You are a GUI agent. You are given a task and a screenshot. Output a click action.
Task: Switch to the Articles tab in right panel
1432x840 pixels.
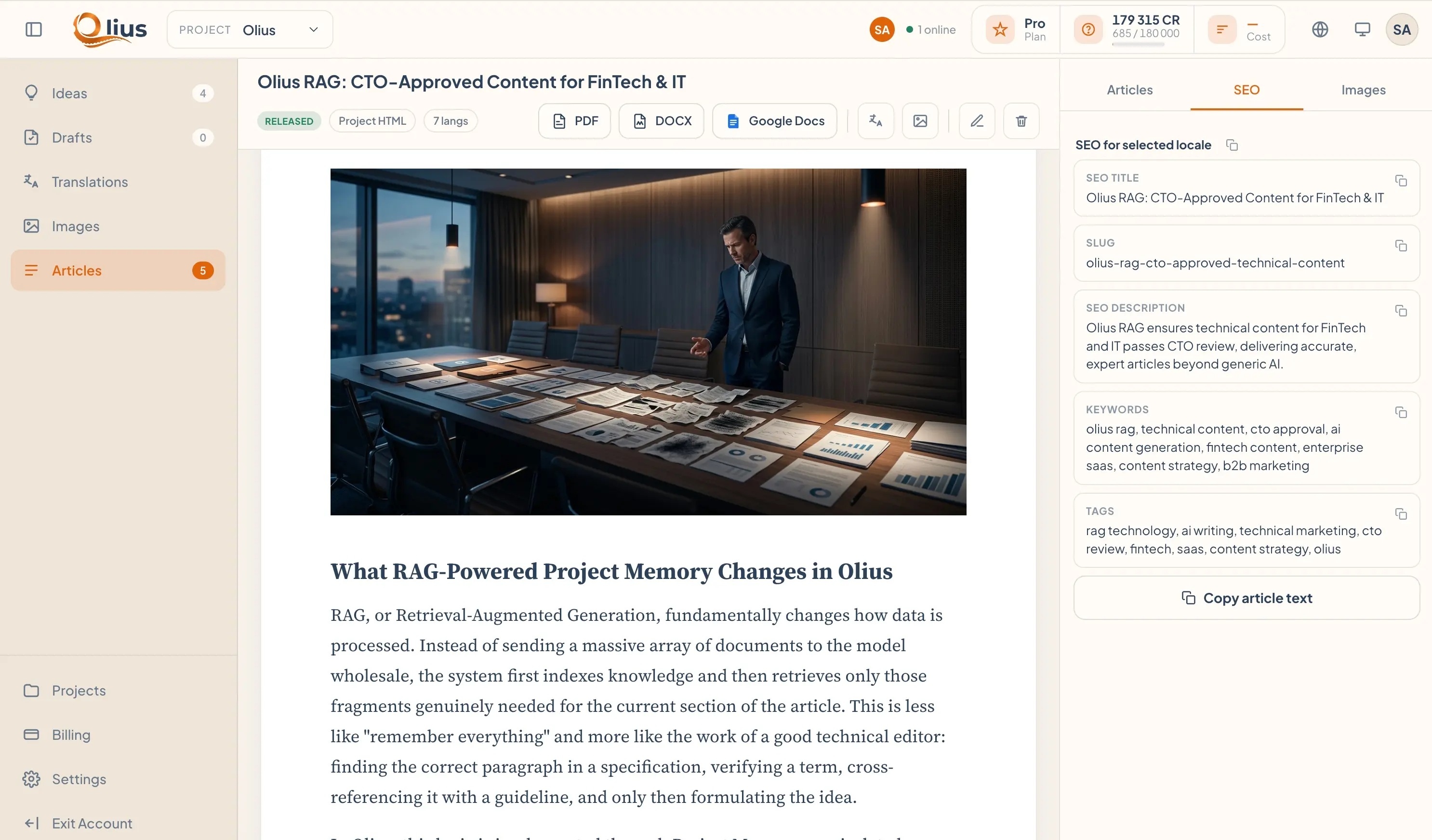(x=1129, y=90)
